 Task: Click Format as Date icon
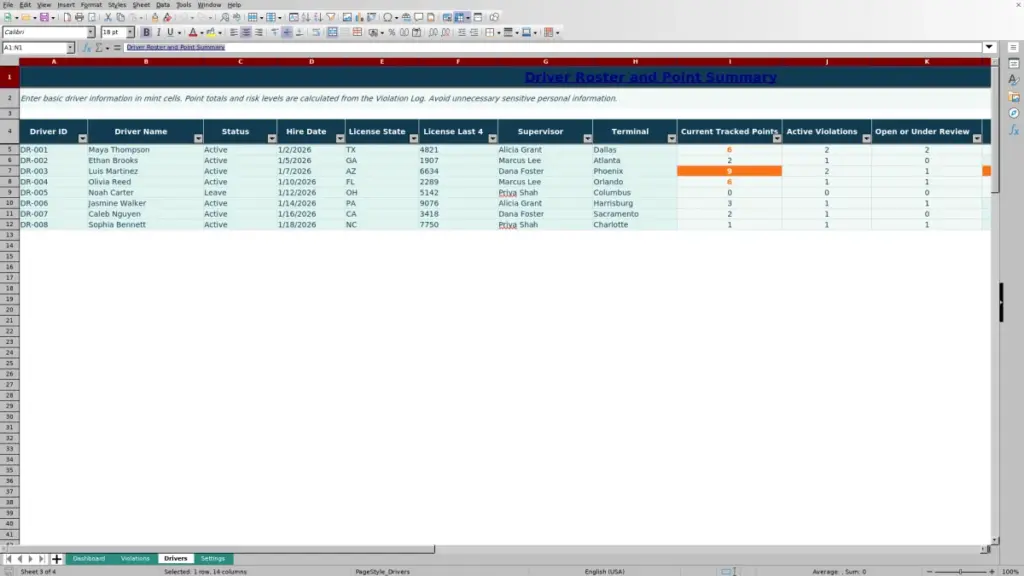click(417, 33)
